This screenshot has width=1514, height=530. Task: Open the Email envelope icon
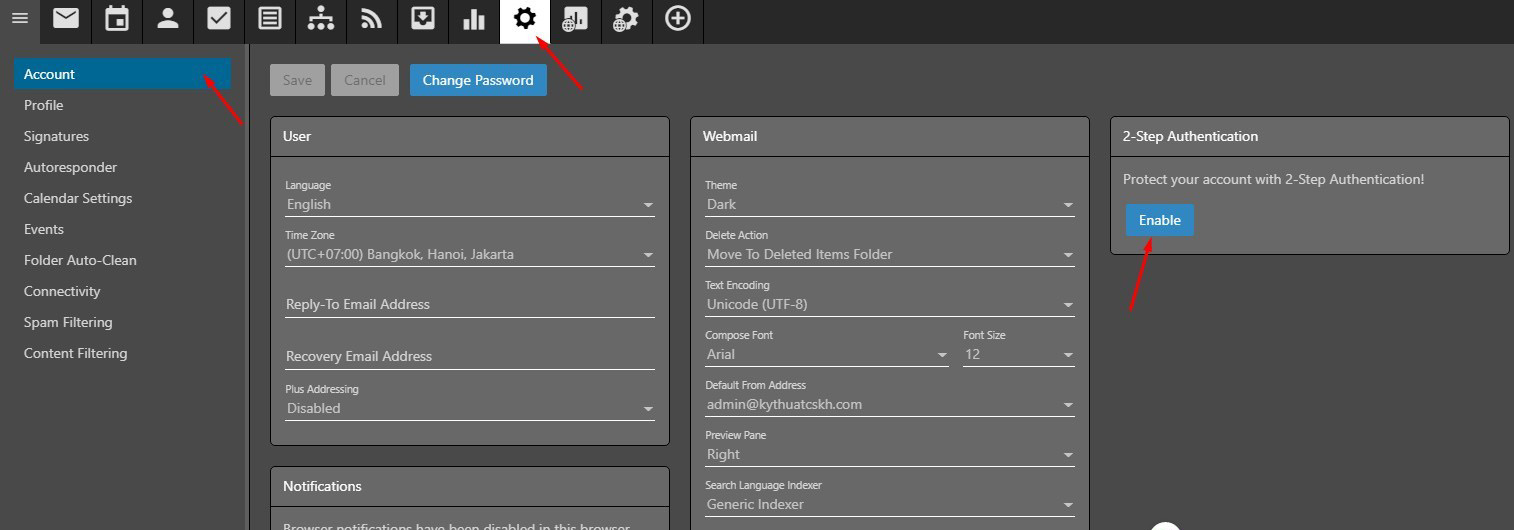tap(66, 18)
